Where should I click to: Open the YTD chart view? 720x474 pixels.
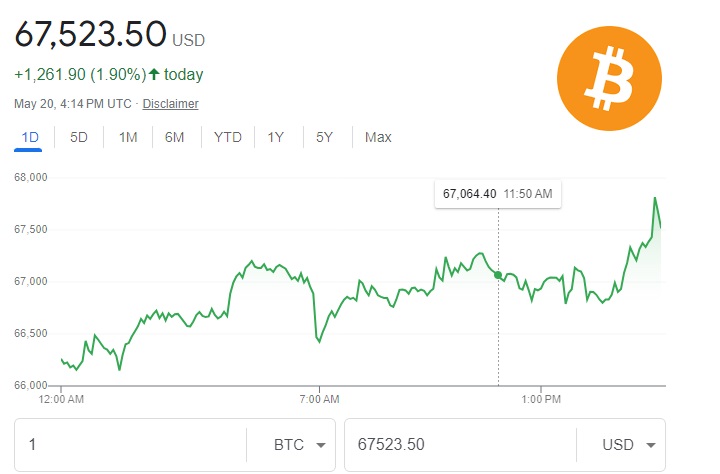click(x=228, y=137)
